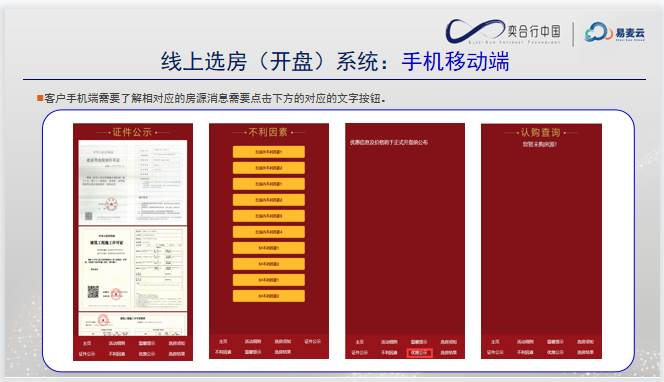Image resolution: width=664 pixels, height=382 pixels.
Task: Open the 建设用地规划许可证 certificate image
Action: click(x=133, y=182)
